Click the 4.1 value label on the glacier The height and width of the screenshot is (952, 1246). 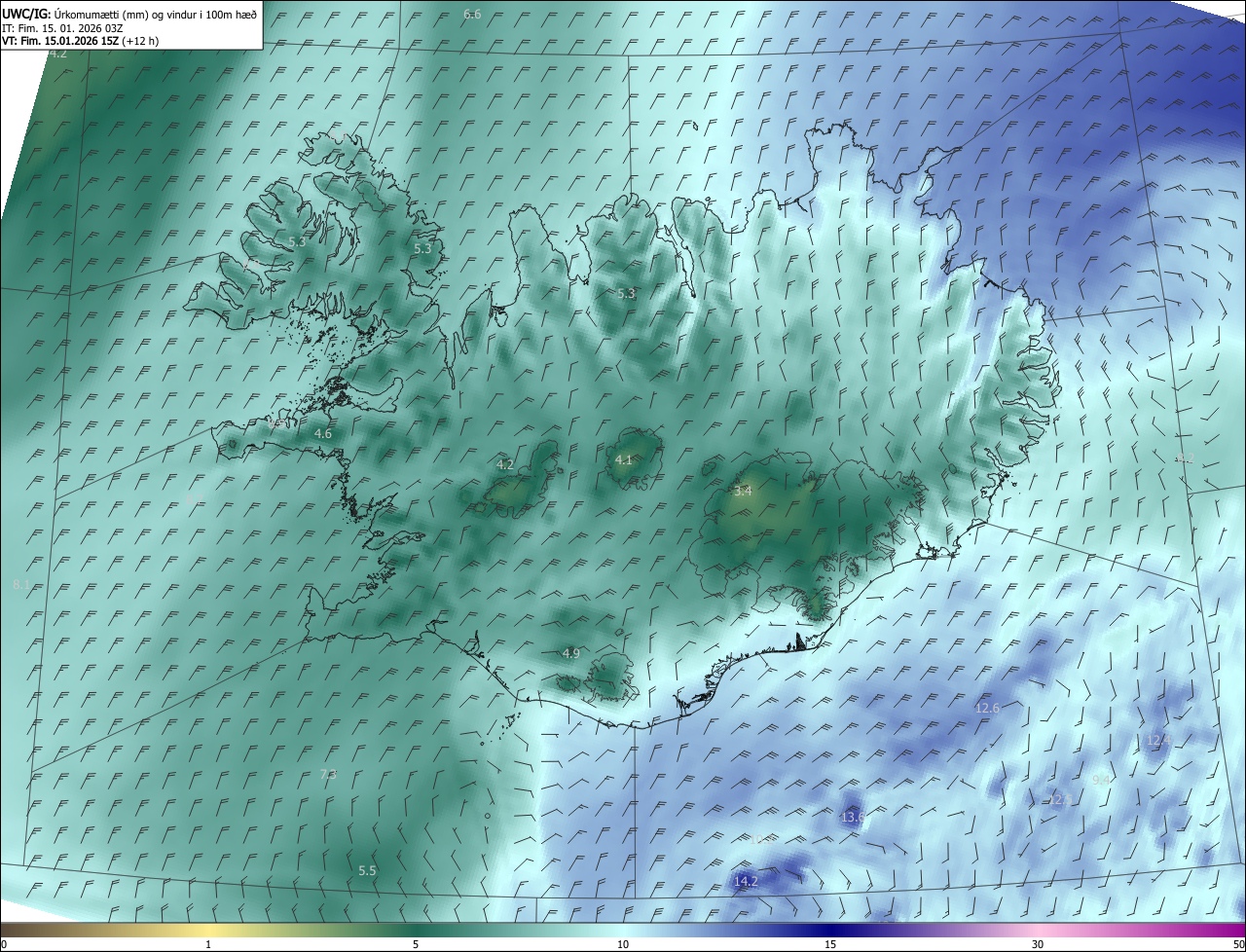(x=624, y=460)
